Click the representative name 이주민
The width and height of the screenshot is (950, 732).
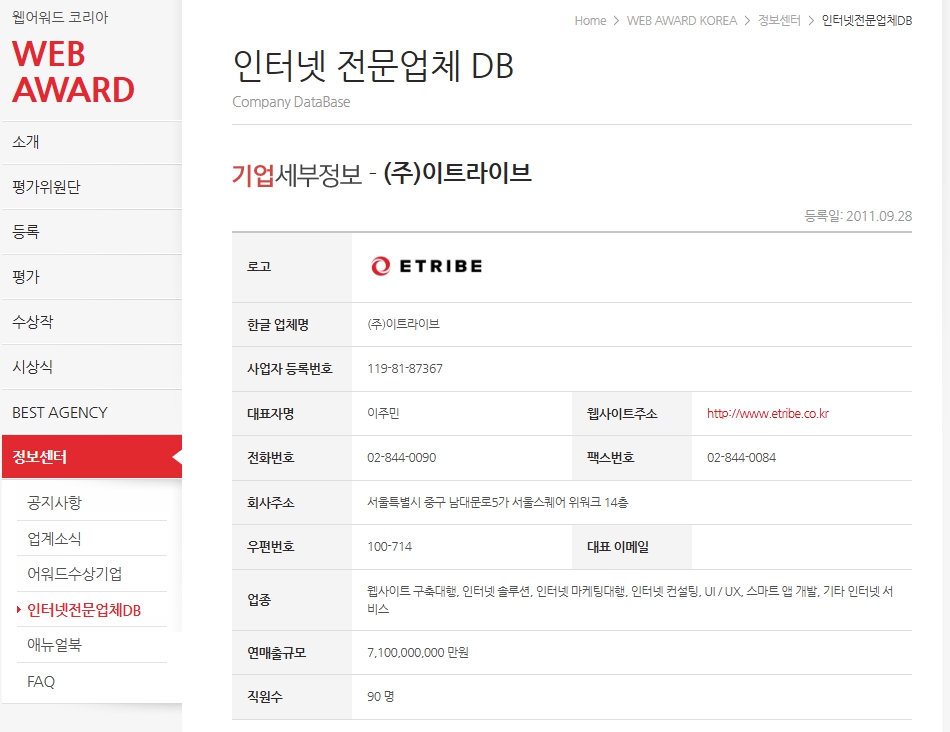(x=383, y=413)
